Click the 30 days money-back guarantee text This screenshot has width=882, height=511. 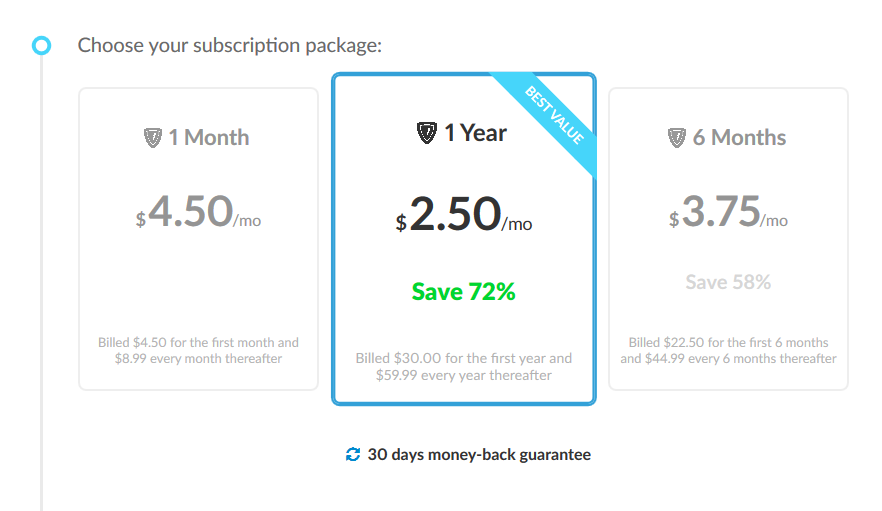point(479,455)
